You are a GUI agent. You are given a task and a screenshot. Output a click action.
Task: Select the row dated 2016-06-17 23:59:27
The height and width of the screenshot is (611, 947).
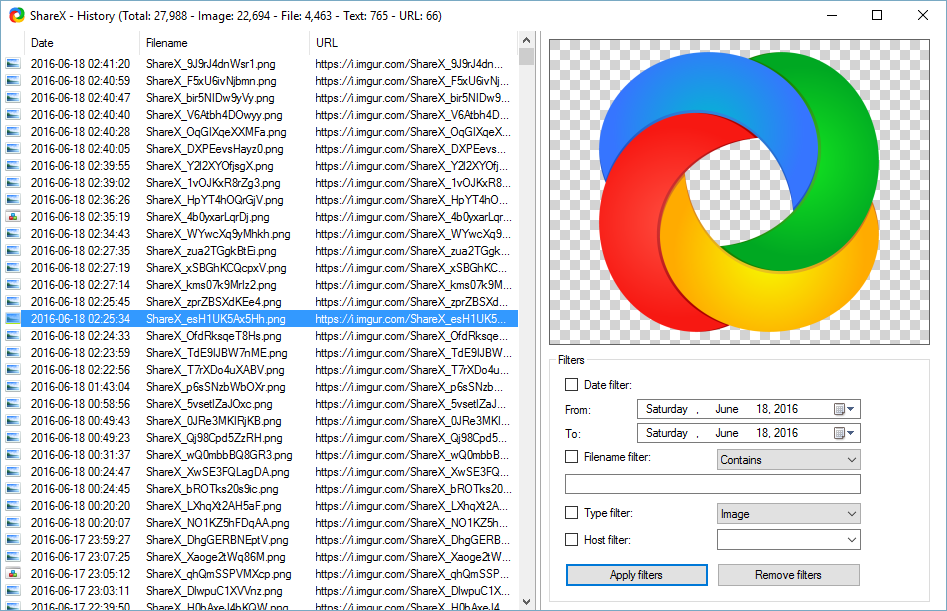tap(261, 540)
